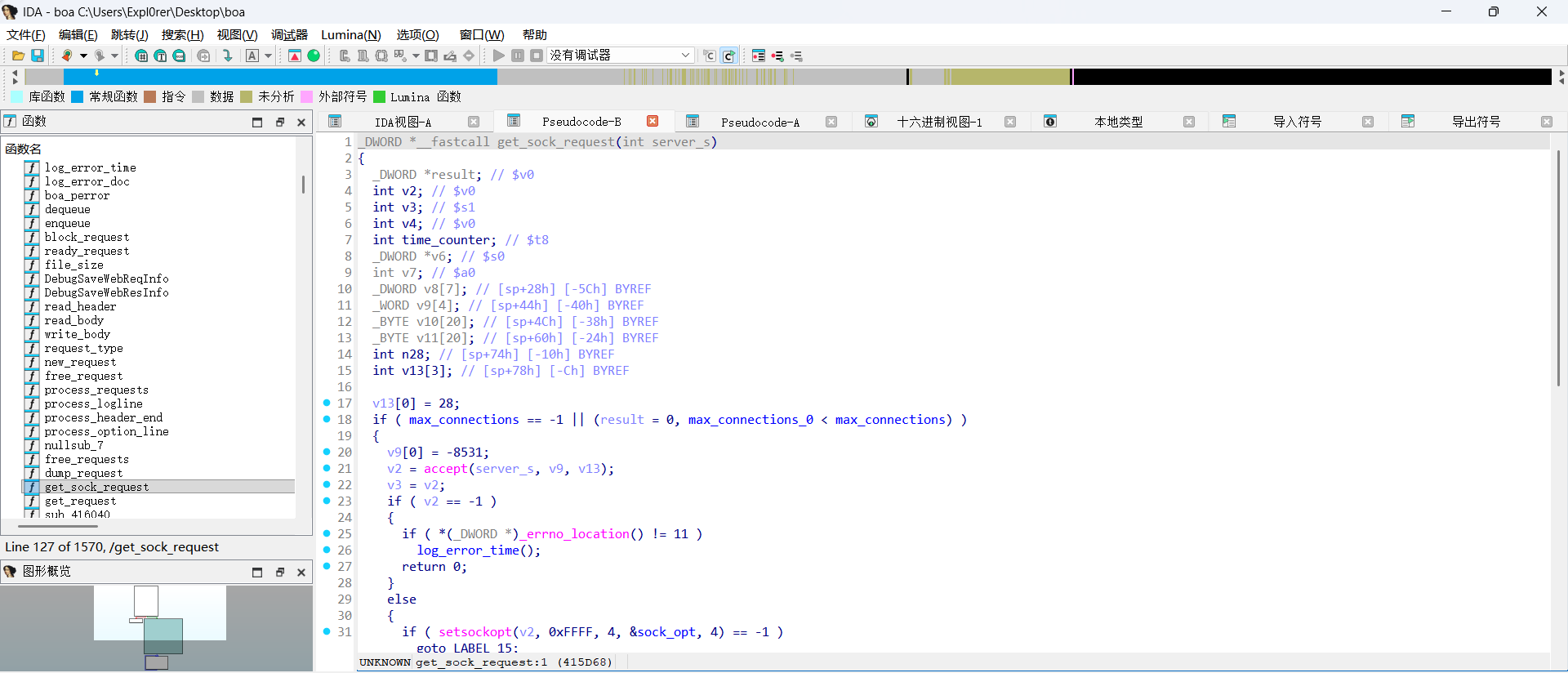1568x673 pixels.
Task: Click the hex number search toolbar icon
Action: tap(141, 56)
